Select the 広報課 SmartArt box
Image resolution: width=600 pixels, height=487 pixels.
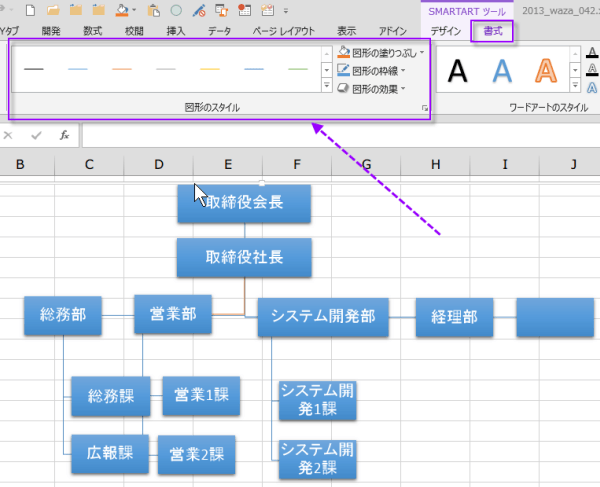110,454
